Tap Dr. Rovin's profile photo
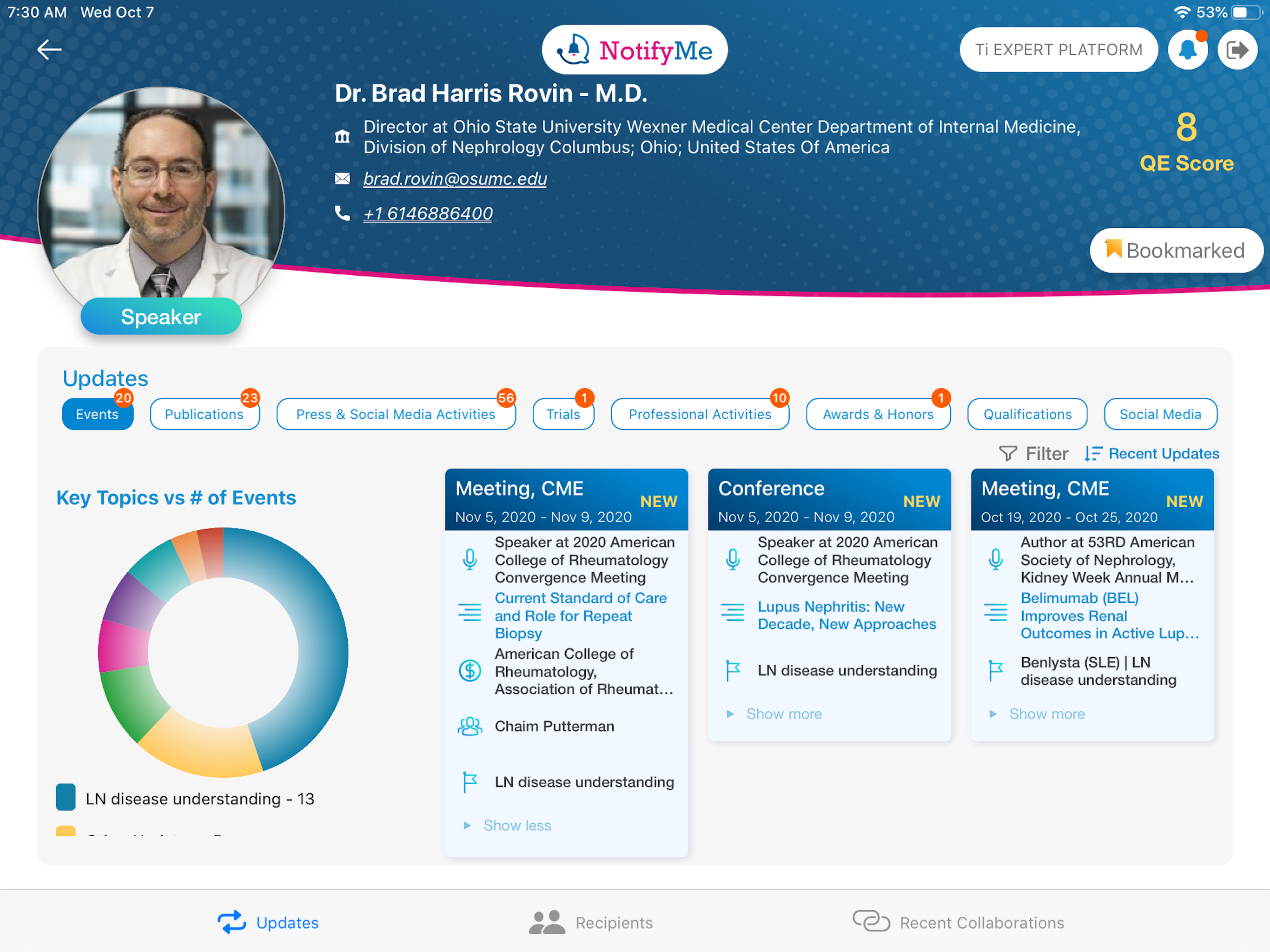 161,201
